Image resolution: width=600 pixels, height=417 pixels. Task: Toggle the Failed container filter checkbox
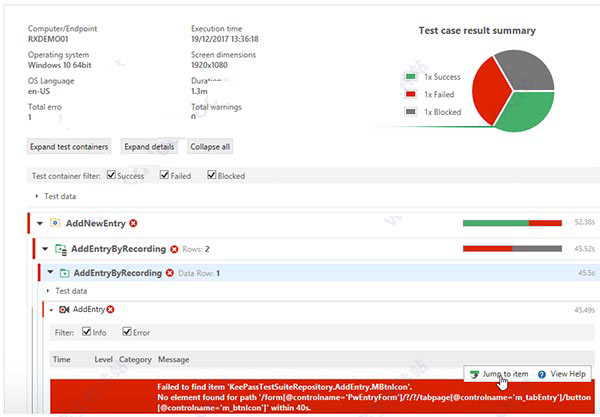(x=165, y=176)
